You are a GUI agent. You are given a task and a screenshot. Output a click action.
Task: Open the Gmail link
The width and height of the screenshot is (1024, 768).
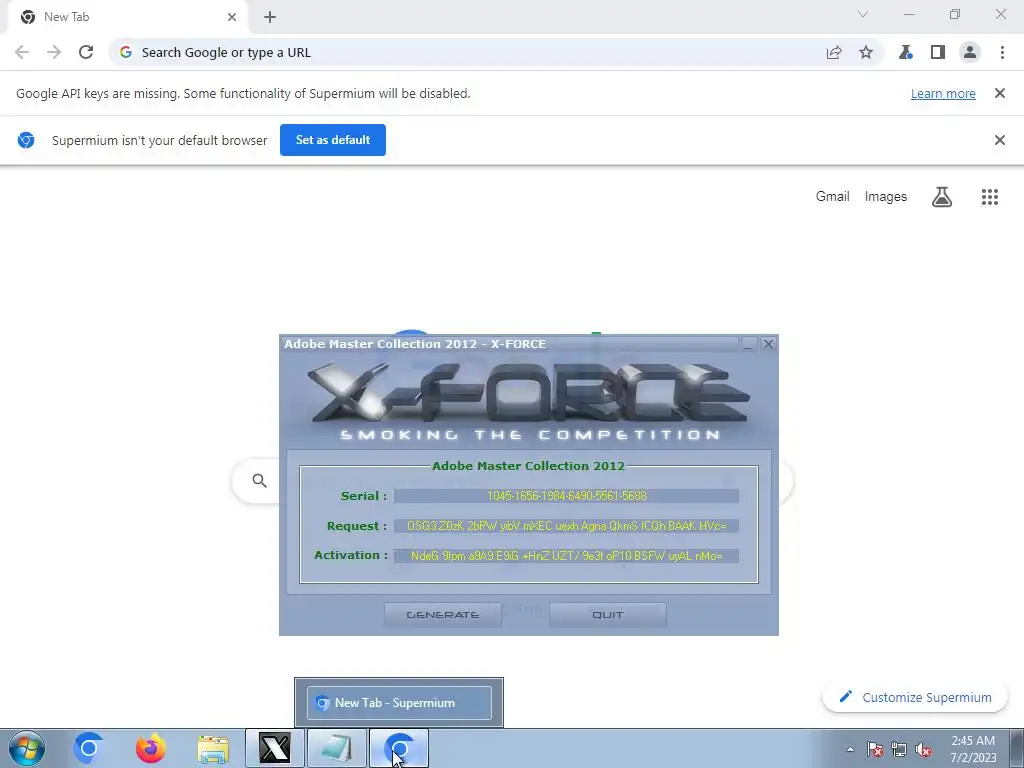click(x=833, y=197)
